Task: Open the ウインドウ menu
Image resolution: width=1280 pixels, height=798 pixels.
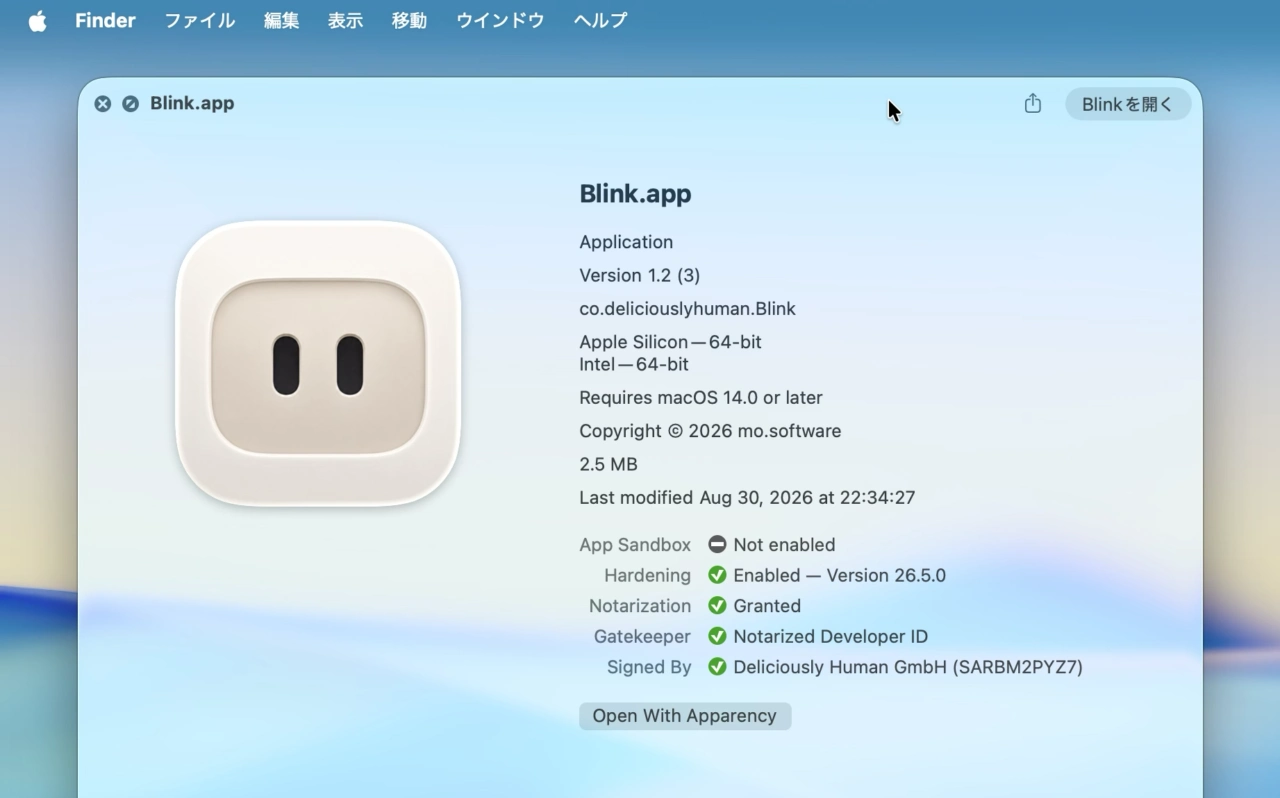Action: coord(500,20)
